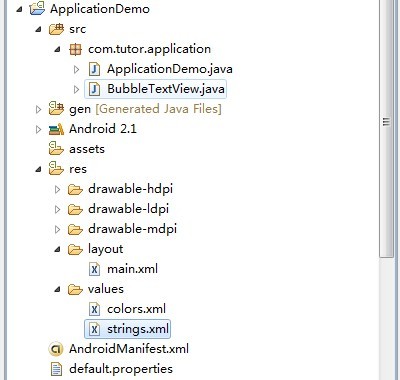Select the ApplicationDemo.java file name
This screenshot has width=400, height=380.
170,69
